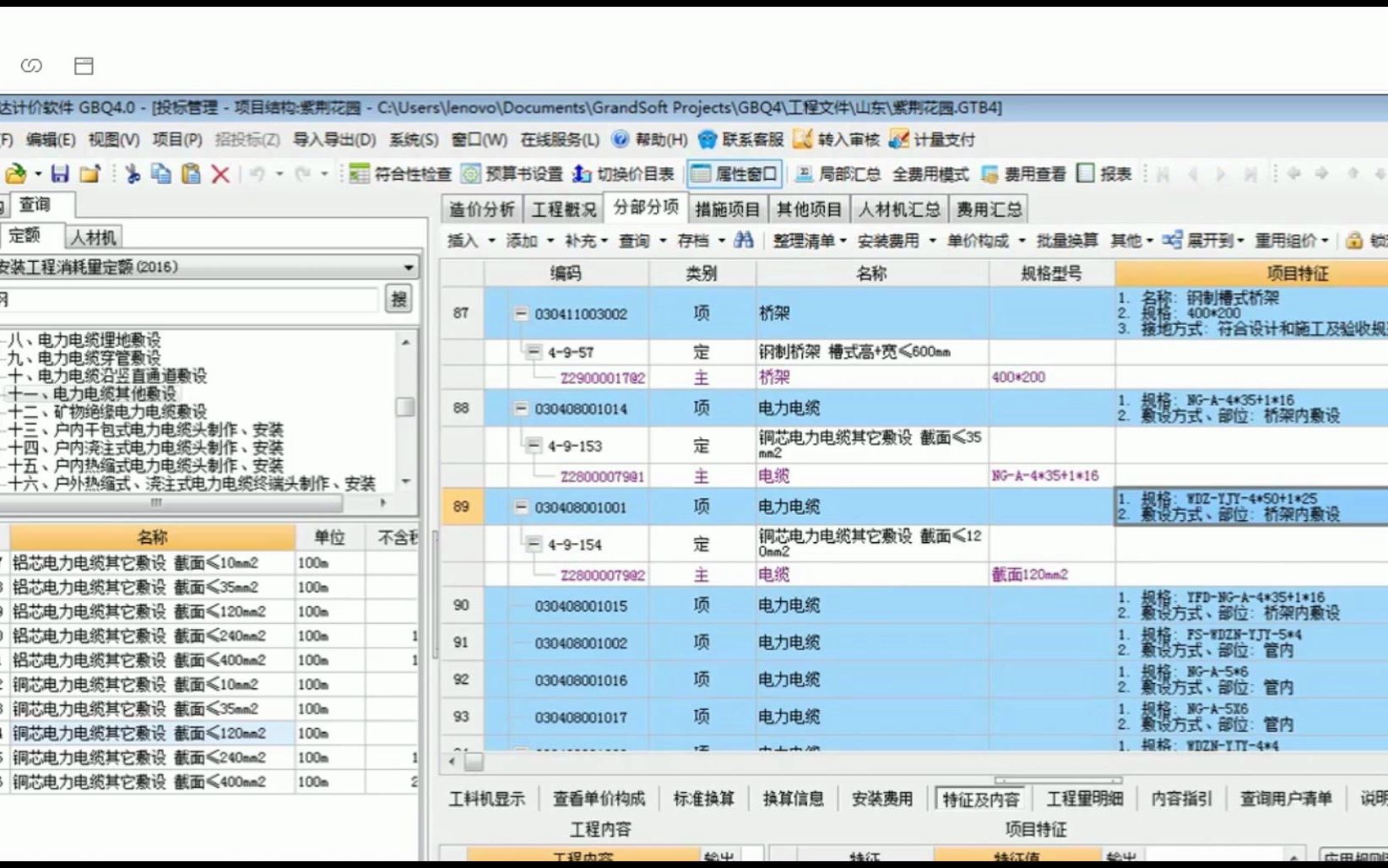
Task: Click the paste icon in the toolbar
Action: click(x=191, y=174)
